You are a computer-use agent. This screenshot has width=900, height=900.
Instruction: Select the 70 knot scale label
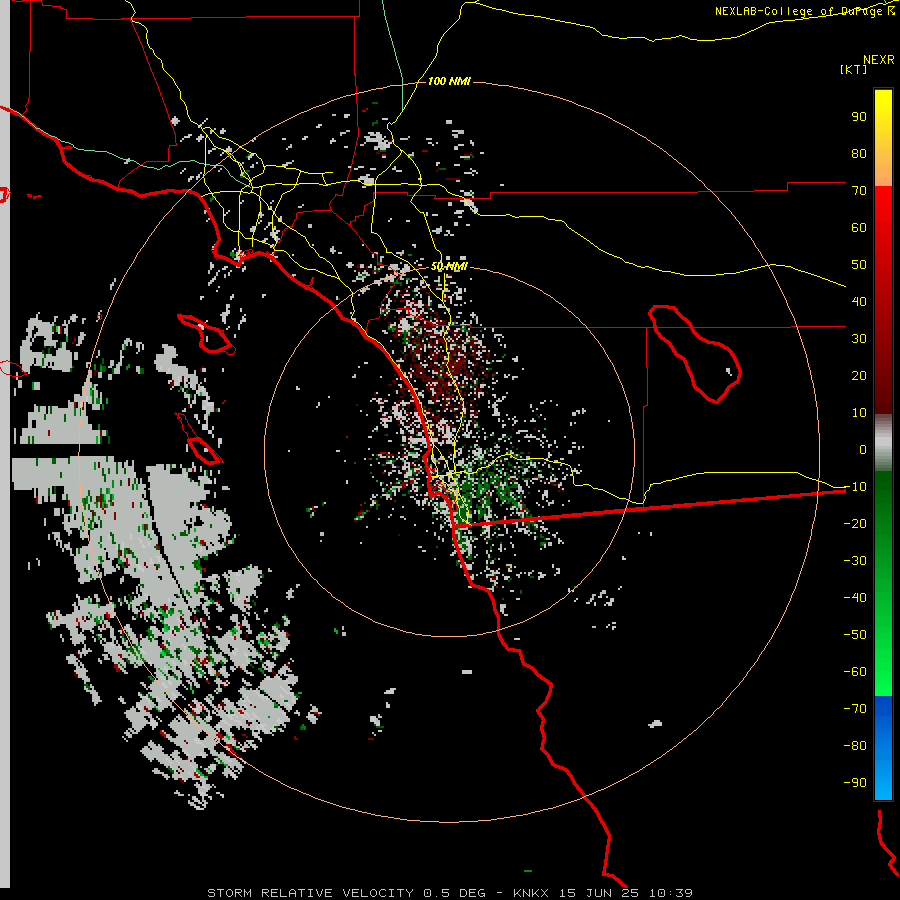(x=859, y=191)
